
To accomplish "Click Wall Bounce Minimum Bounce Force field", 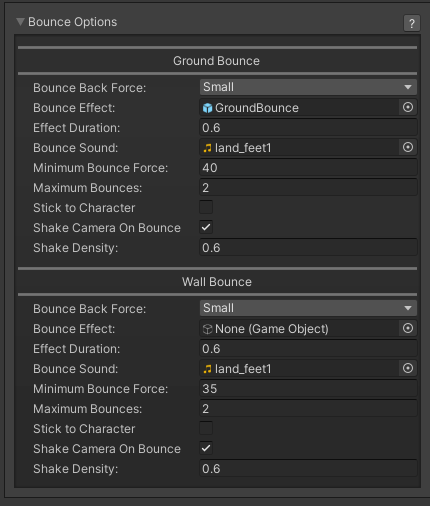I will [x=308, y=389].
